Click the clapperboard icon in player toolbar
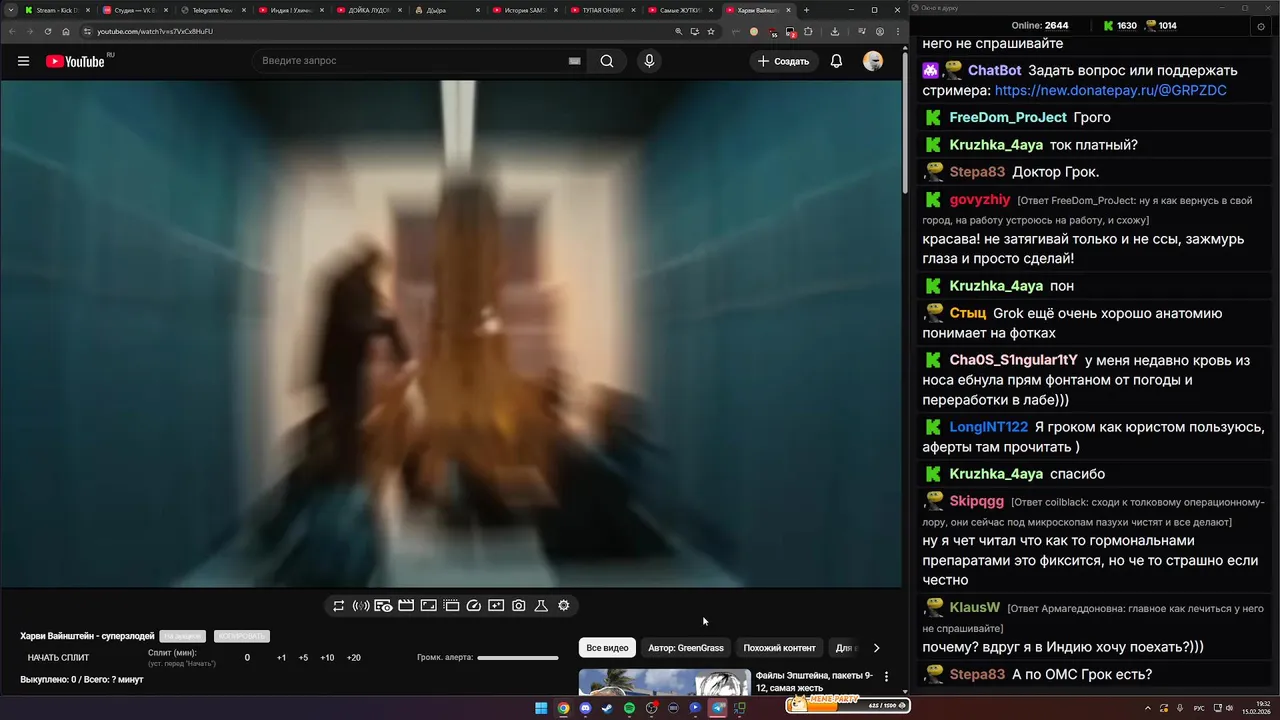This screenshot has height=720, width=1280. 406,605
